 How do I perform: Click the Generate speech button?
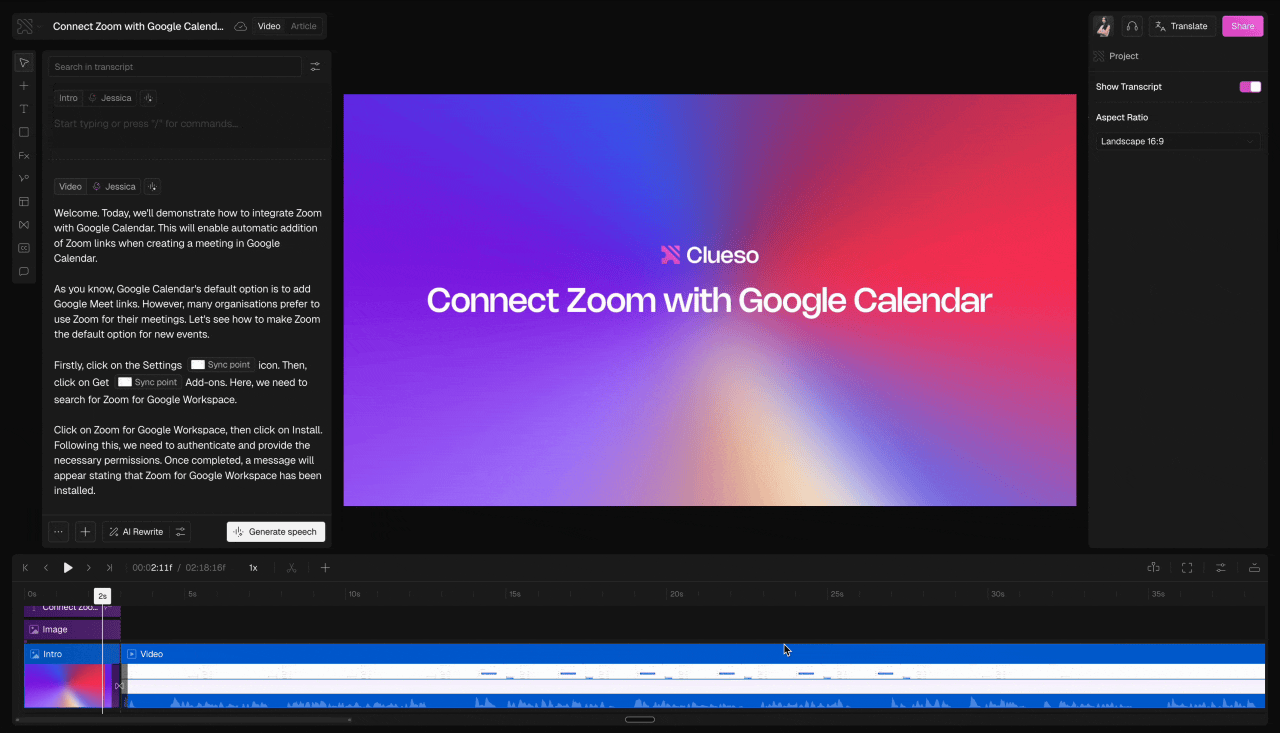[275, 532]
